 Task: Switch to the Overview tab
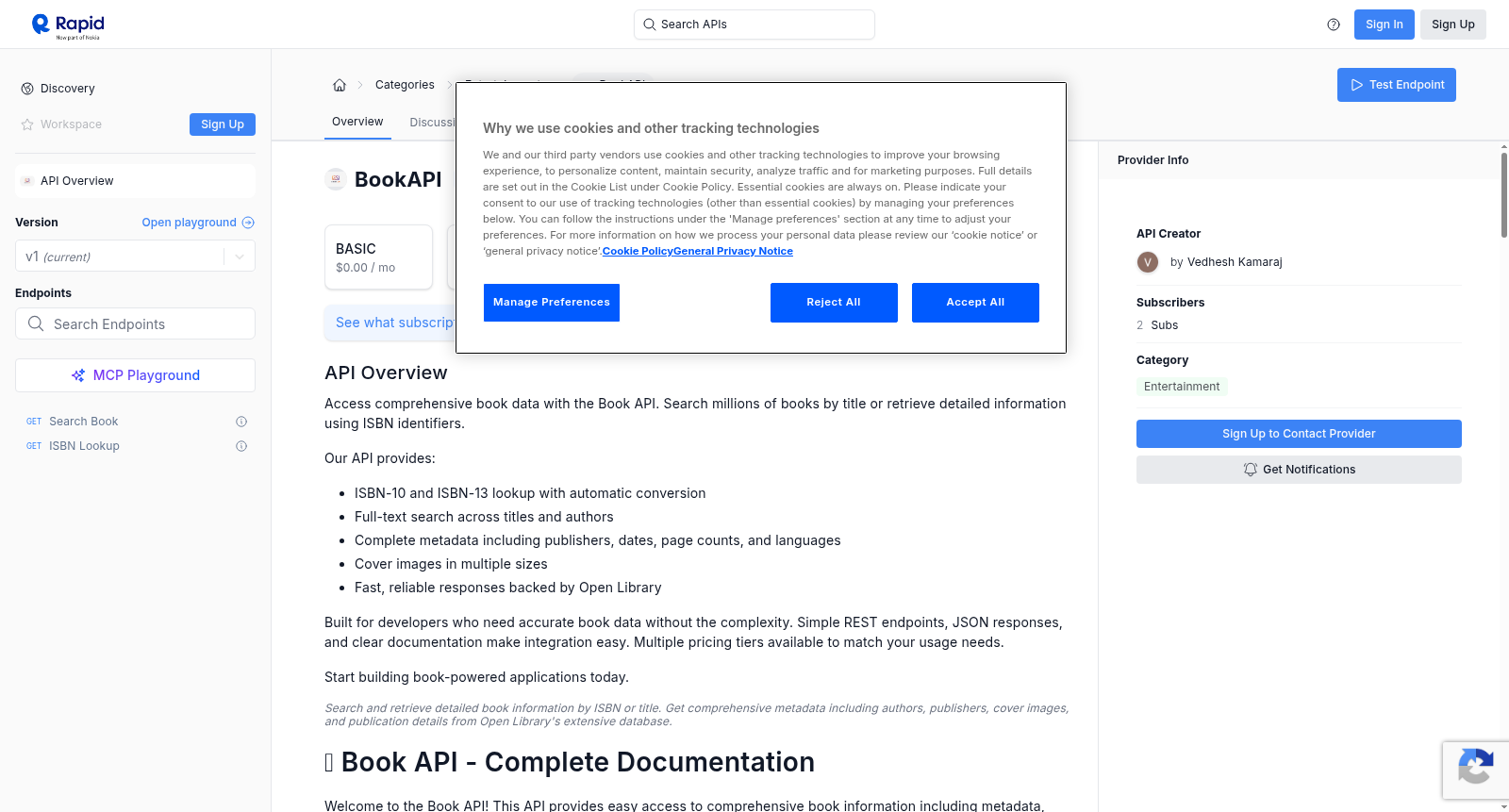coord(357,122)
